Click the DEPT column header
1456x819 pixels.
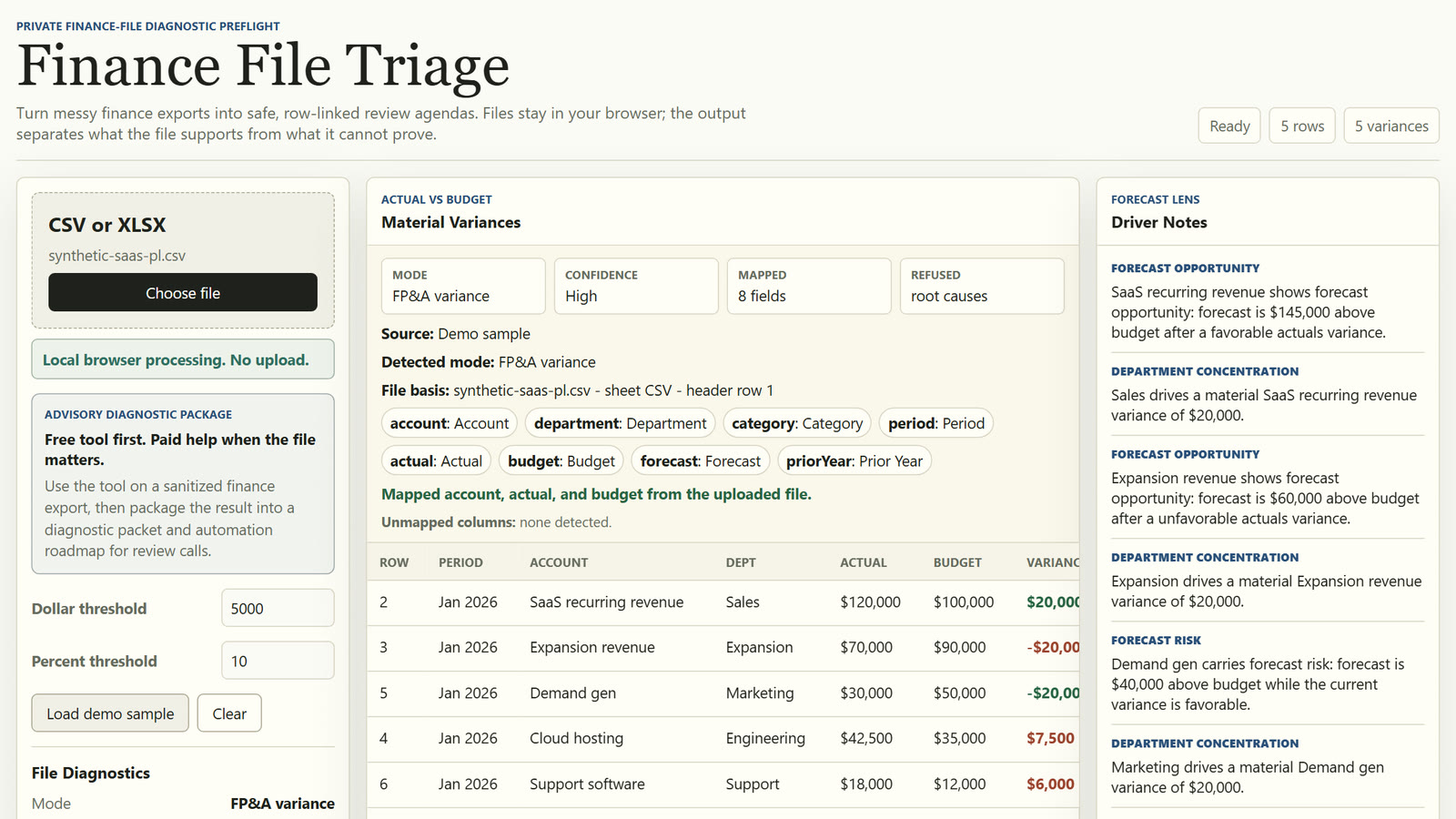[741, 562]
